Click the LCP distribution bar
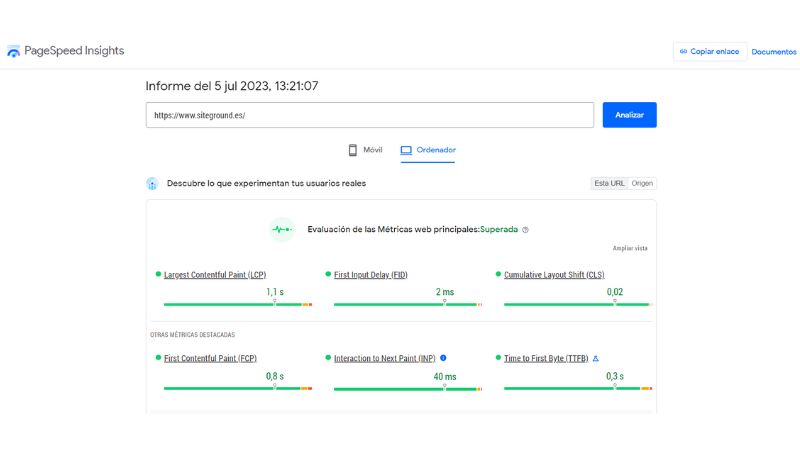800x450 pixels. 238,305
